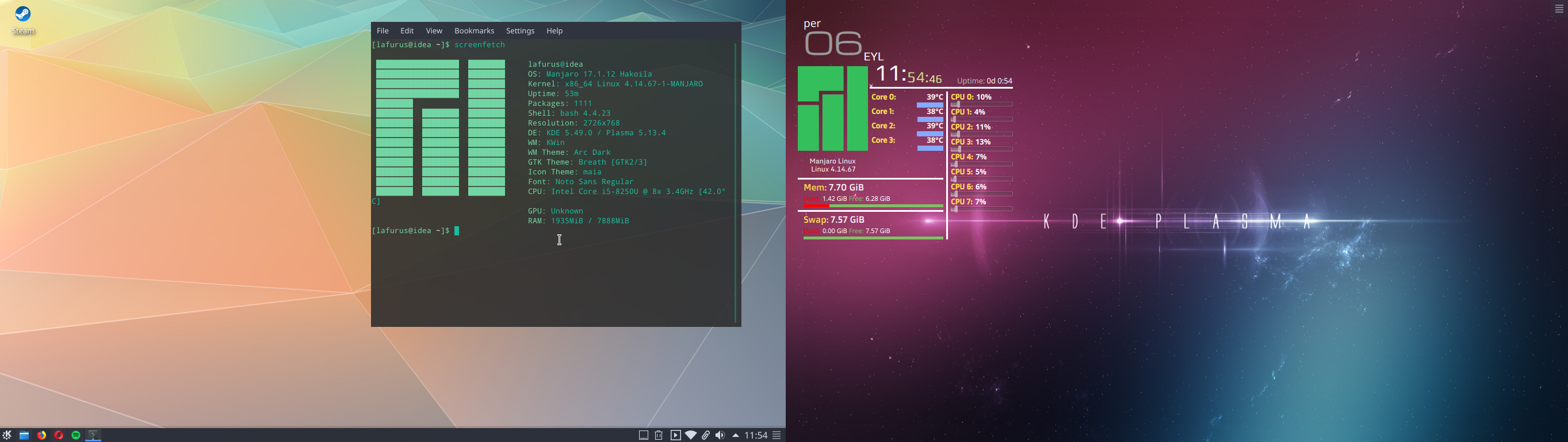Open the KDE application launcher
The image size is (1568, 442).
(7, 435)
